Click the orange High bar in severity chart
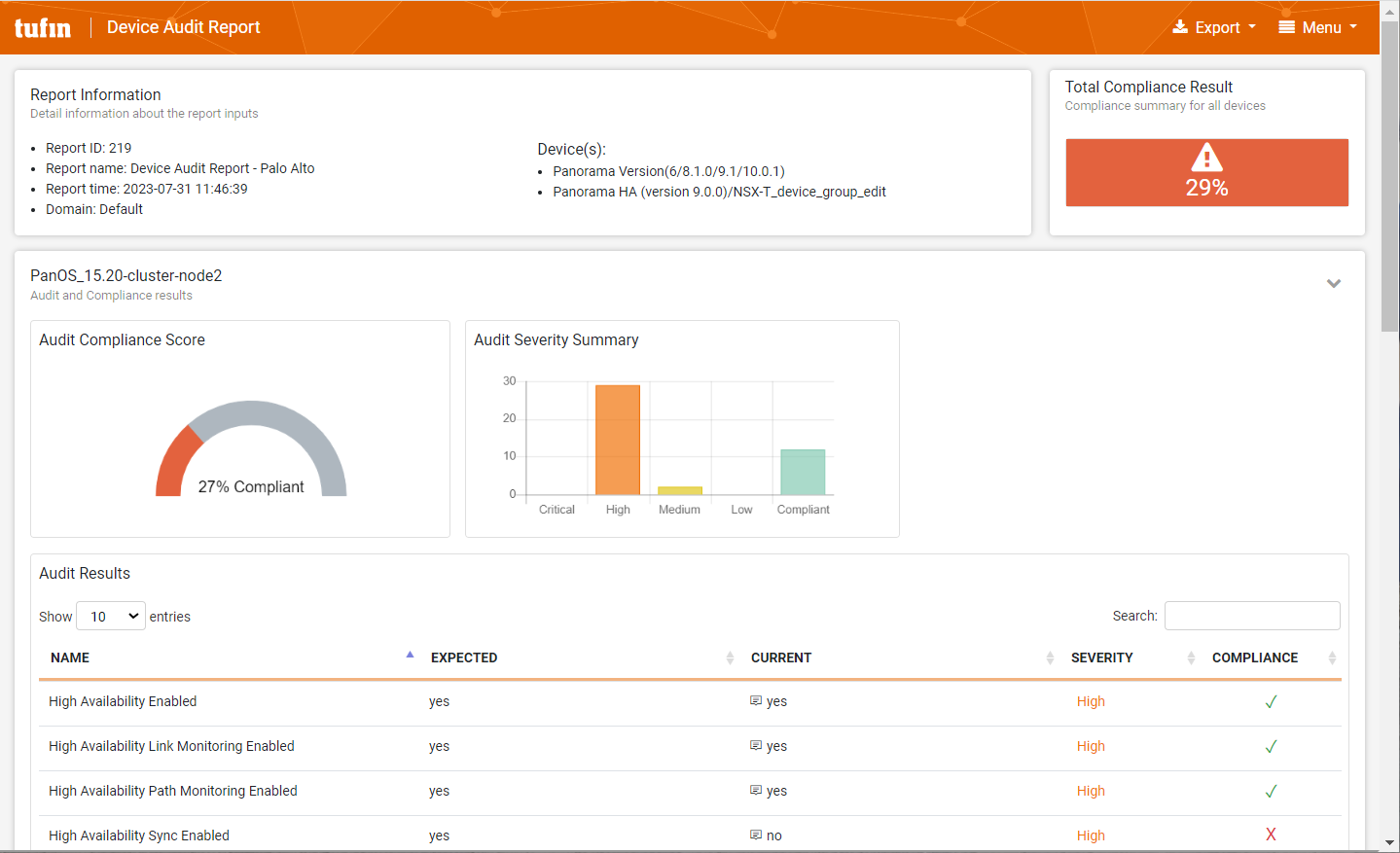Screen dimensions: 1400x853 click(618, 440)
